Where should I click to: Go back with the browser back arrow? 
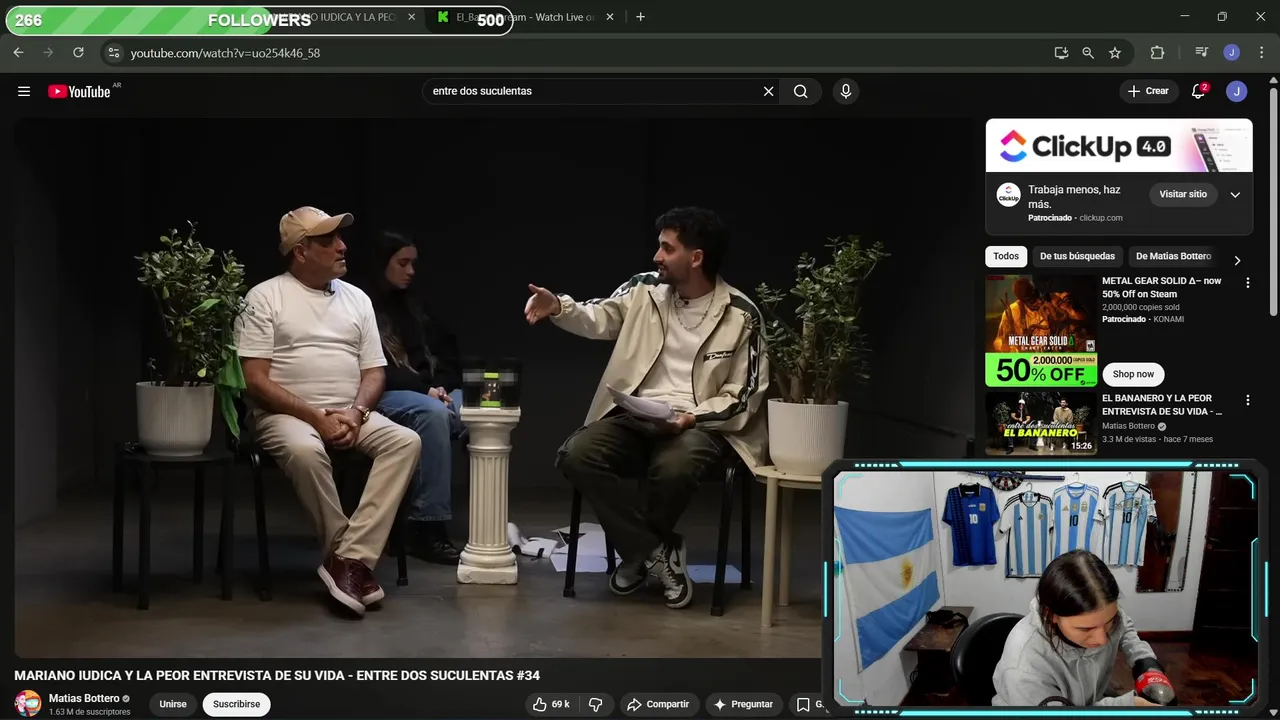(x=18, y=52)
